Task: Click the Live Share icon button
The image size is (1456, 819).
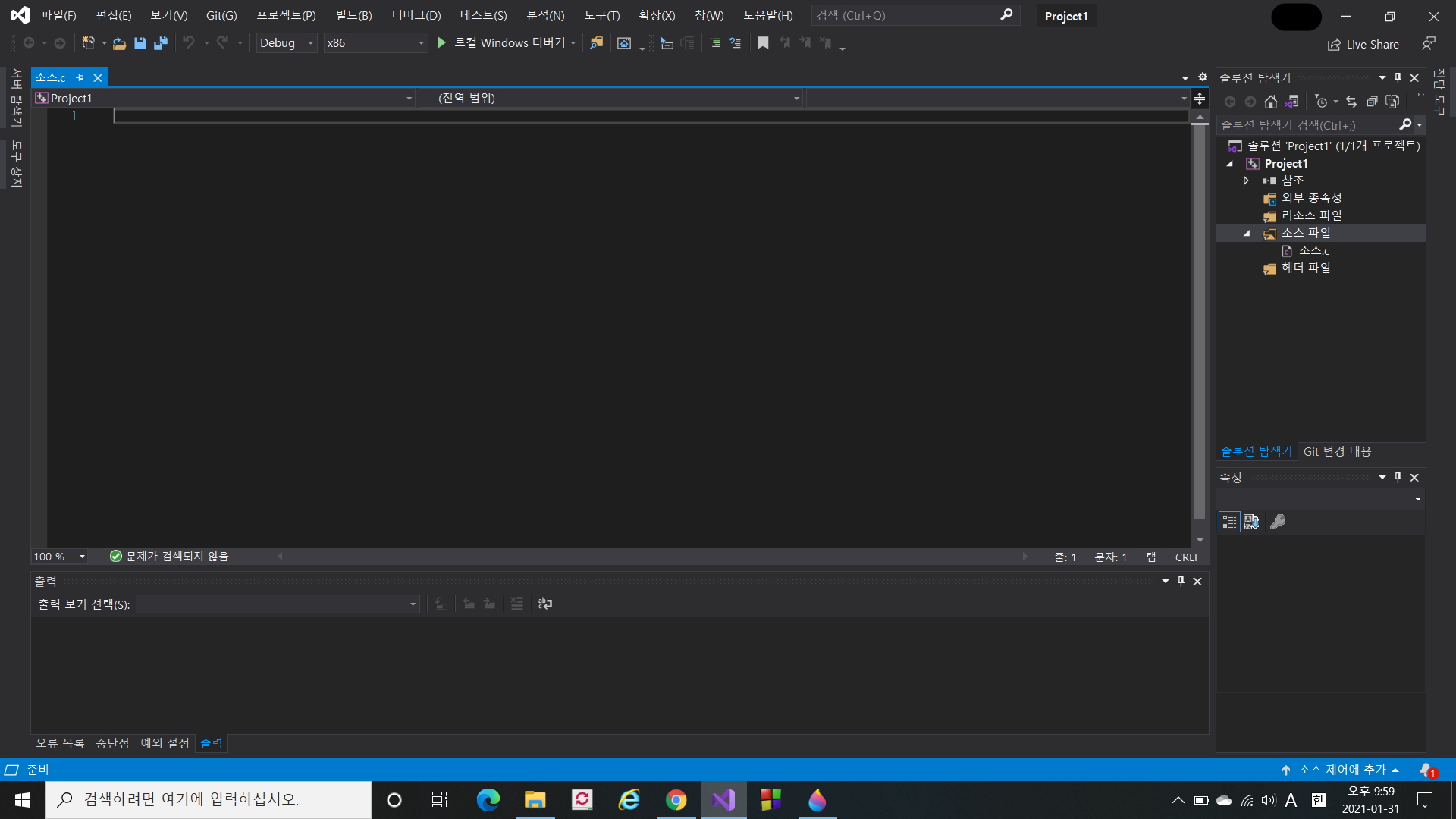Action: [x=1363, y=45]
